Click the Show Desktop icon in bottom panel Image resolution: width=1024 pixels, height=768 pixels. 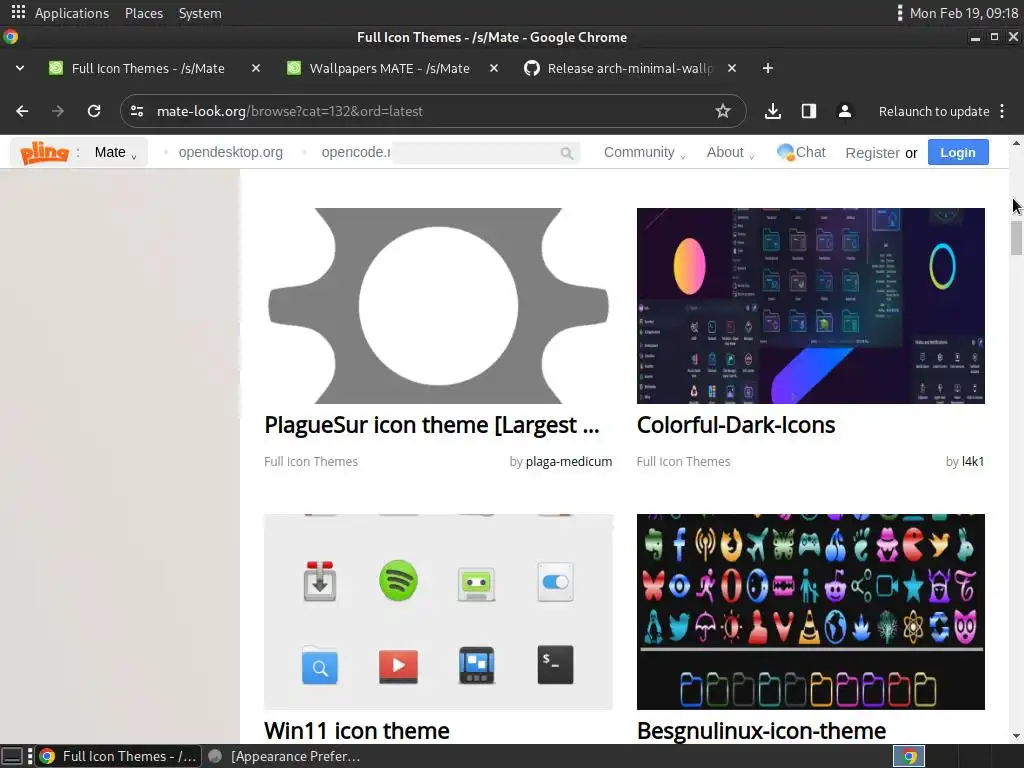(x=12, y=756)
